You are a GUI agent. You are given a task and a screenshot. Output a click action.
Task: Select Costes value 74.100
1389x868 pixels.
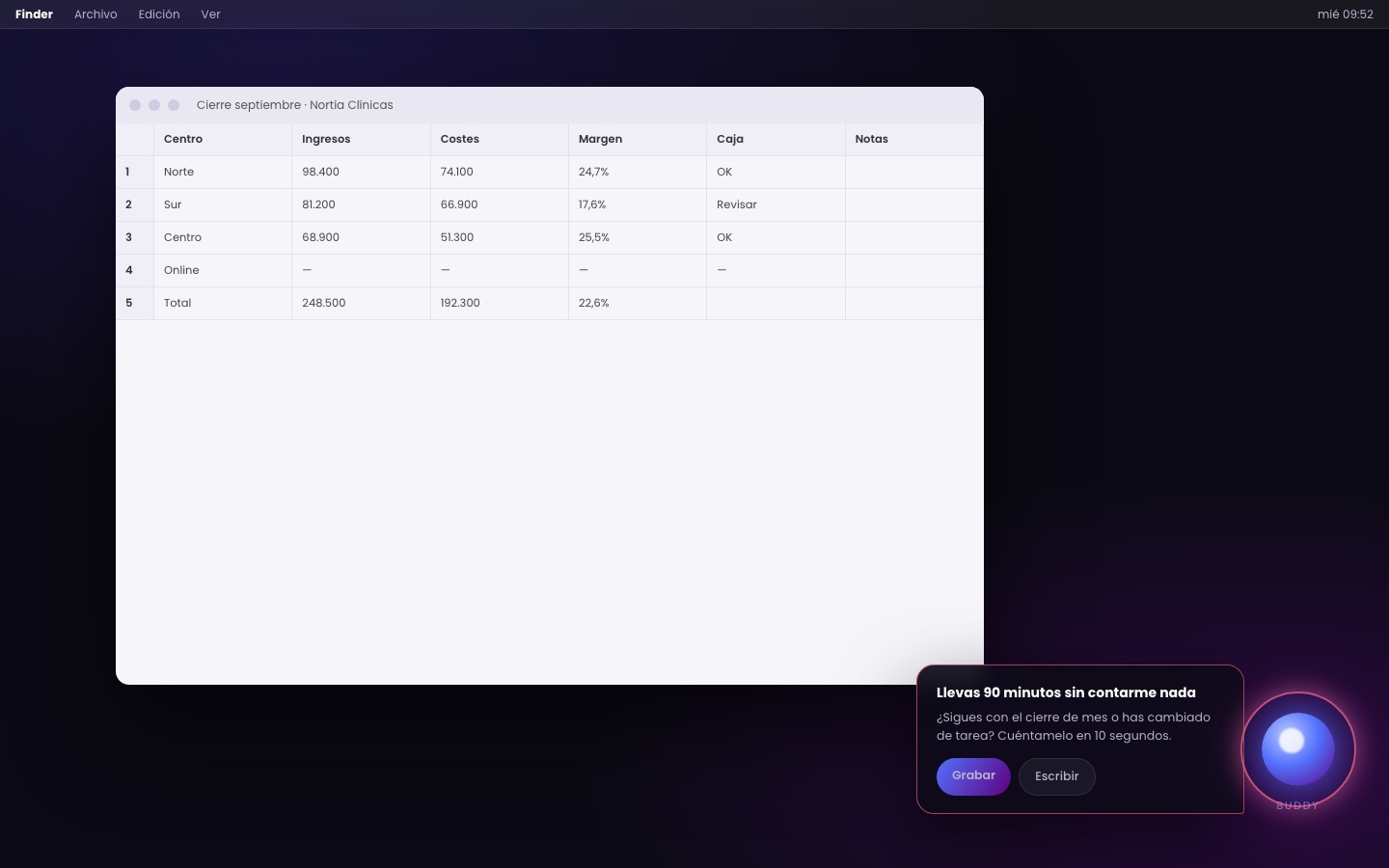pos(500,172)
